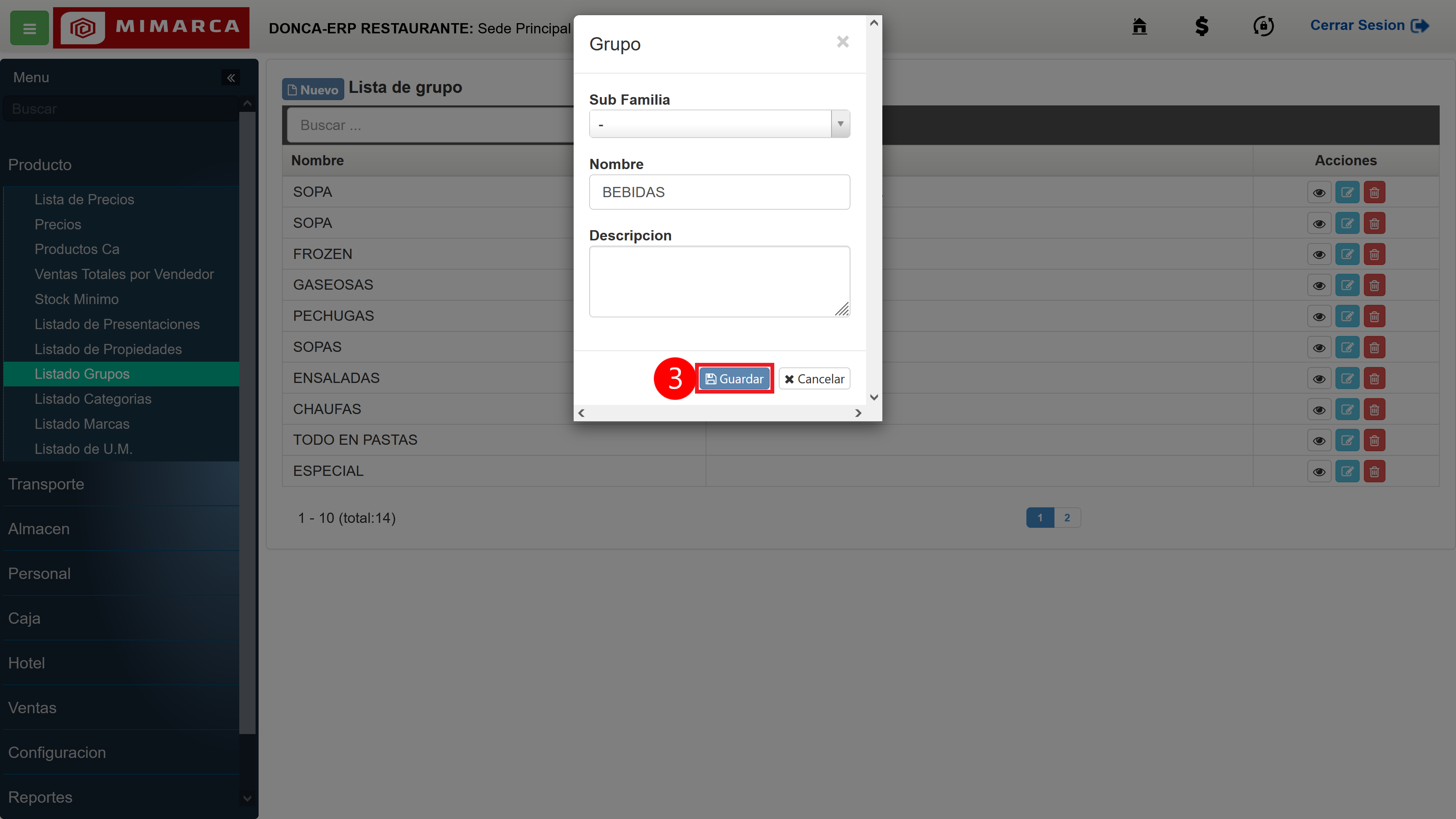Delete the PECHUGAS group row
1456x819 pixels.
1374,317
